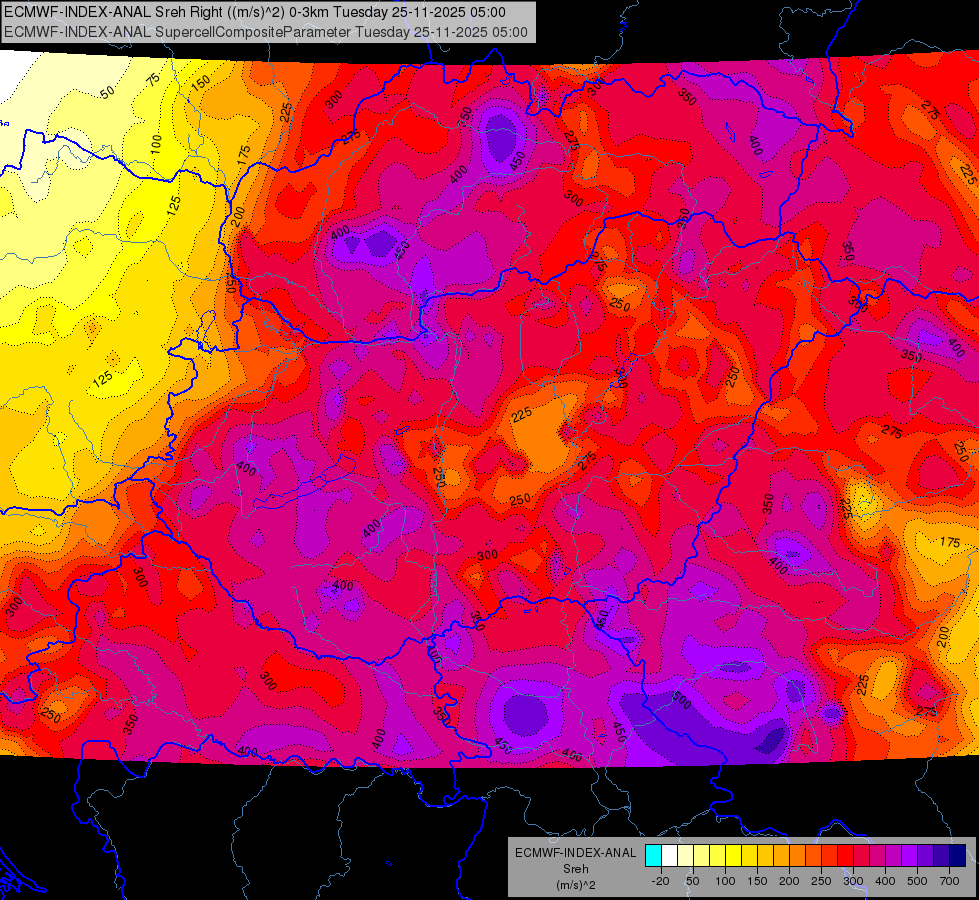Screen dimensions: 979x900
Task: Click the '-20' legend scale value
Action: tap(659, 881)
